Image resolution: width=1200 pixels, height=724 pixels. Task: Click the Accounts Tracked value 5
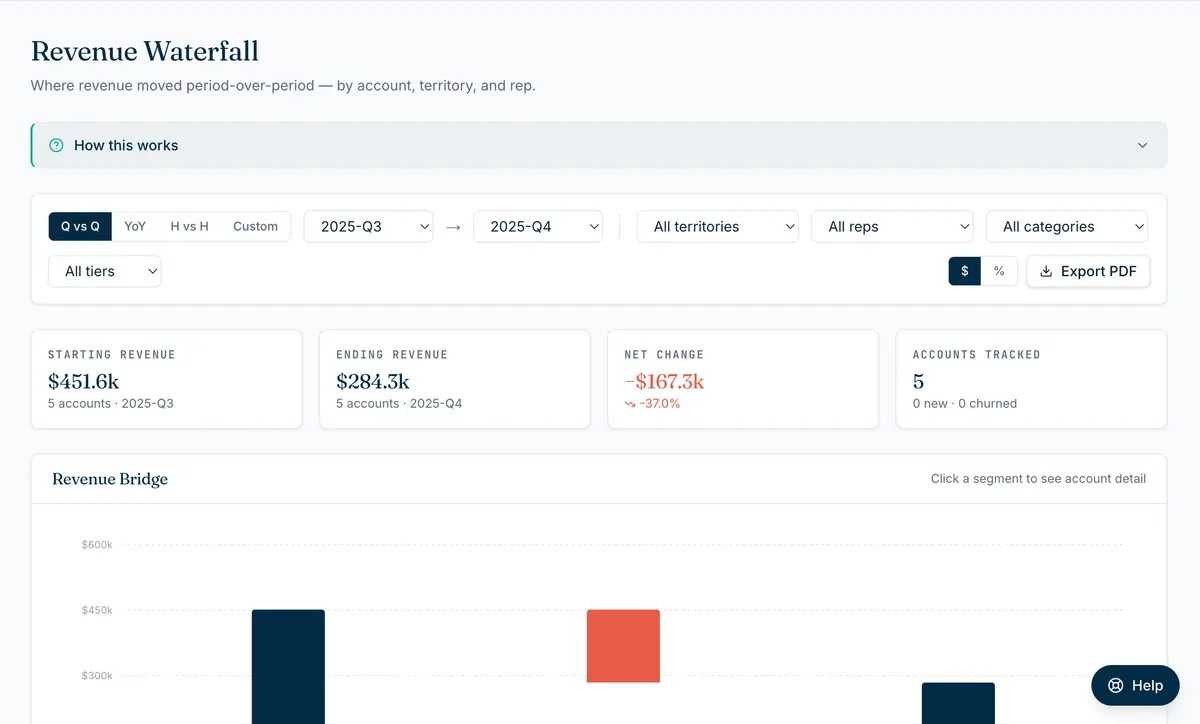click(x=918, y=381)
